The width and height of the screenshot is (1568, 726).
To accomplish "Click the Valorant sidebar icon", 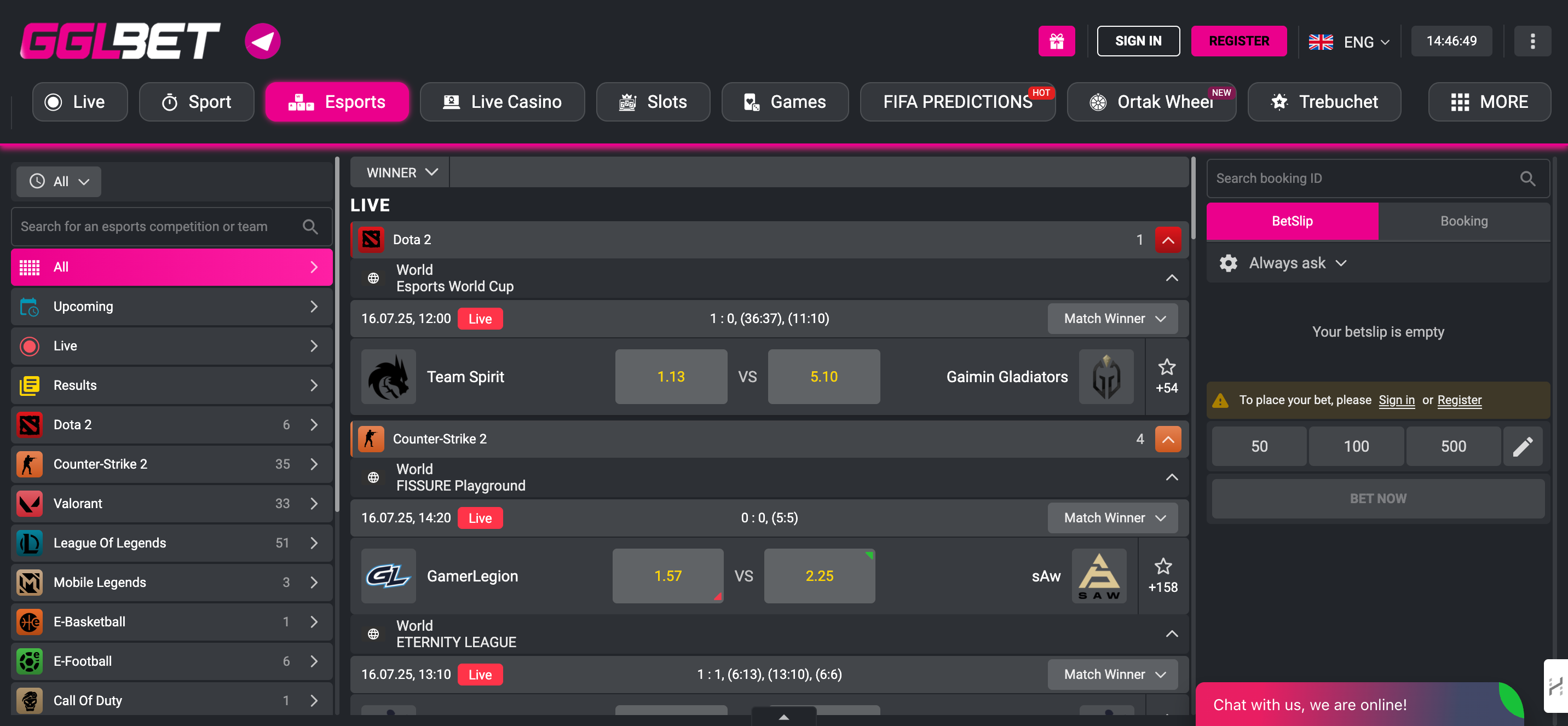I will 29,503.
